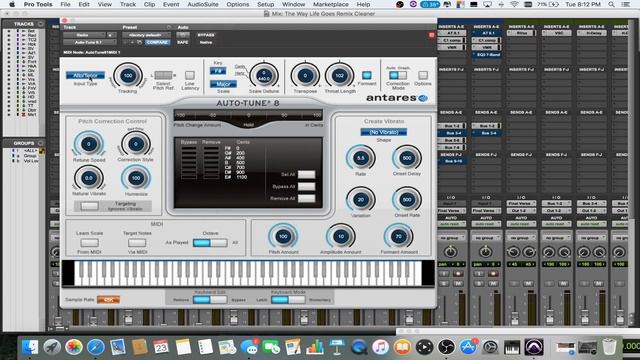Open Groups list options expander
640x360 pixels.
[x=40, y=143]
